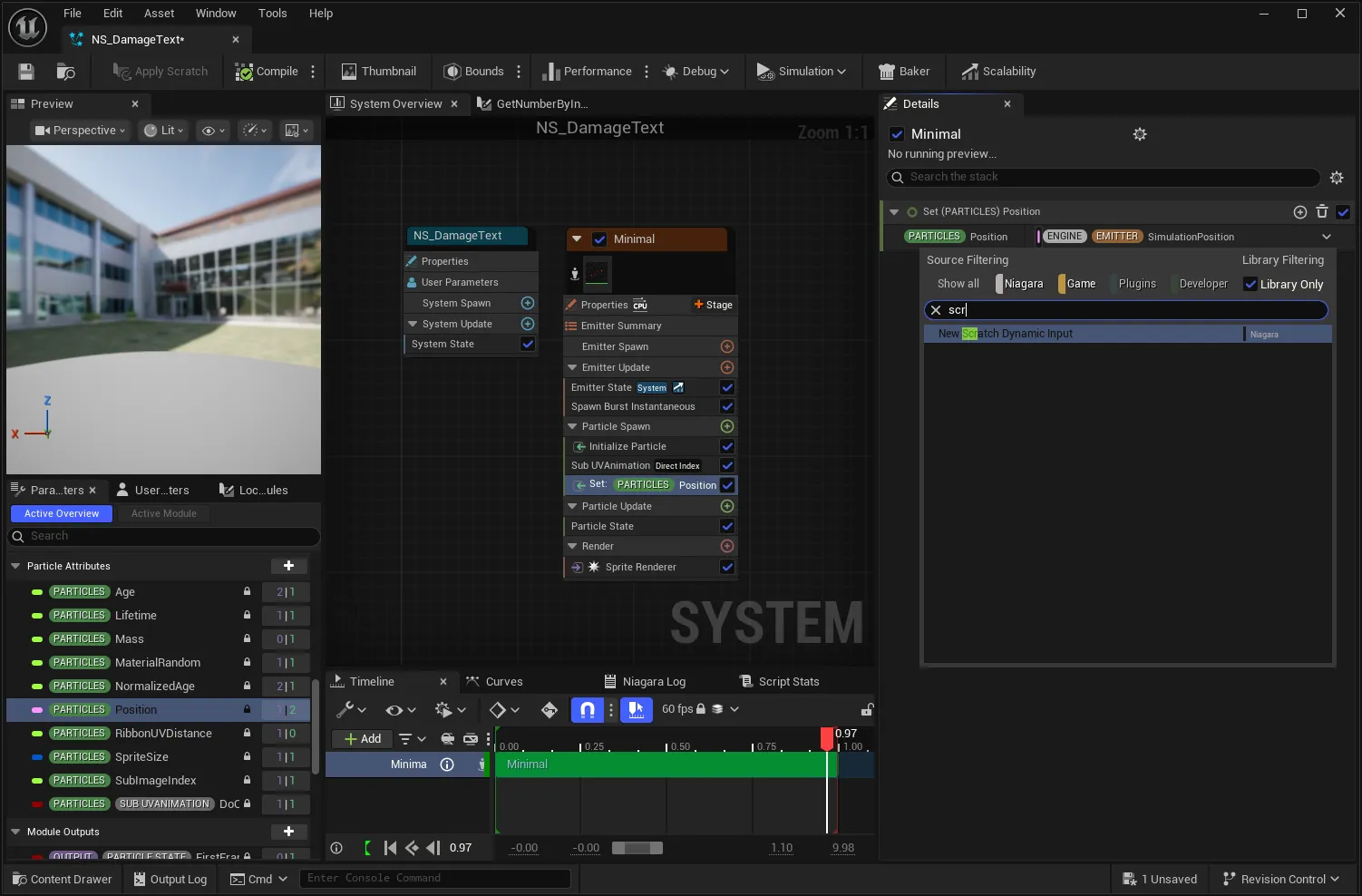1362x896 pixels.
Task: Uncheck Library Only filtering
Action: pyautogui.click(x=1250, y=284)
